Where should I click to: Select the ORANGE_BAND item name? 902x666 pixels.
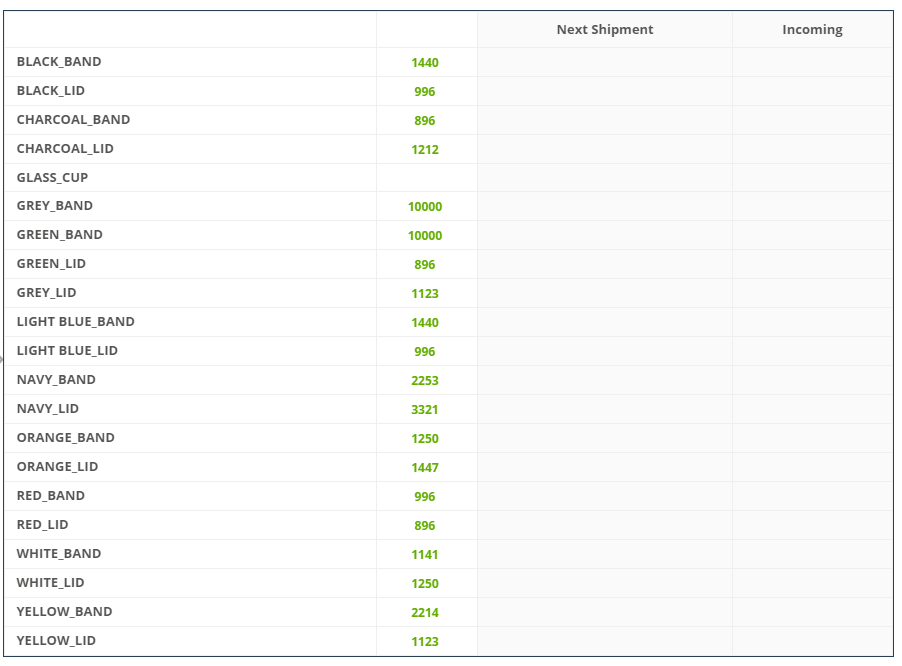pyautogui.click(x=66, y=438)
